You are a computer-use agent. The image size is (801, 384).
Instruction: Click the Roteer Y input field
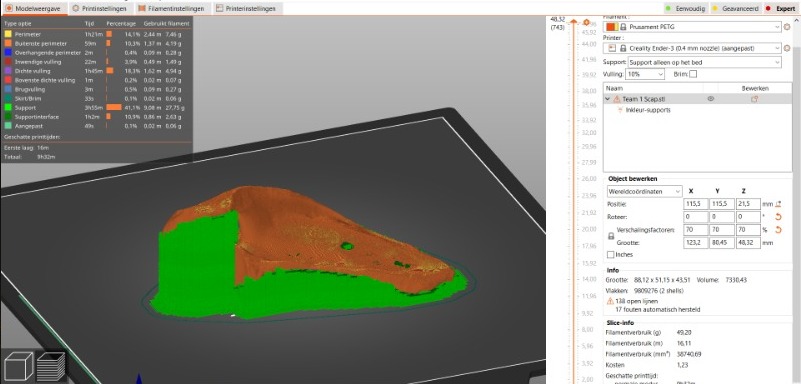722,217
